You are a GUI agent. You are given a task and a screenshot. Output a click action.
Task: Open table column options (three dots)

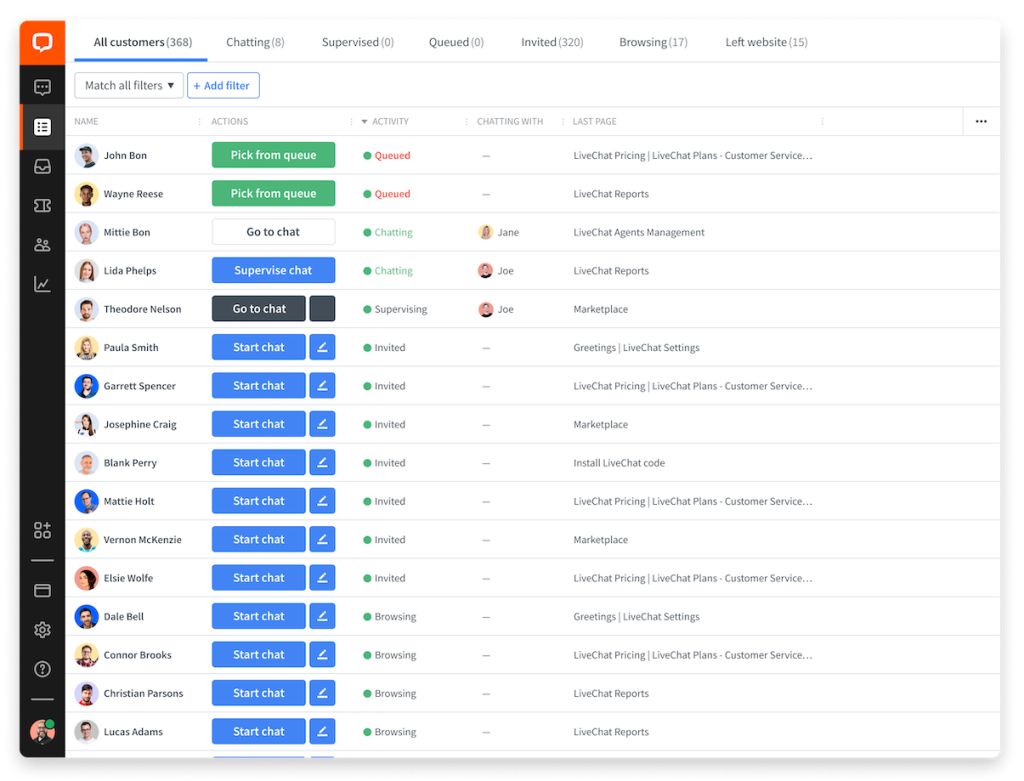tap(981, 121)
